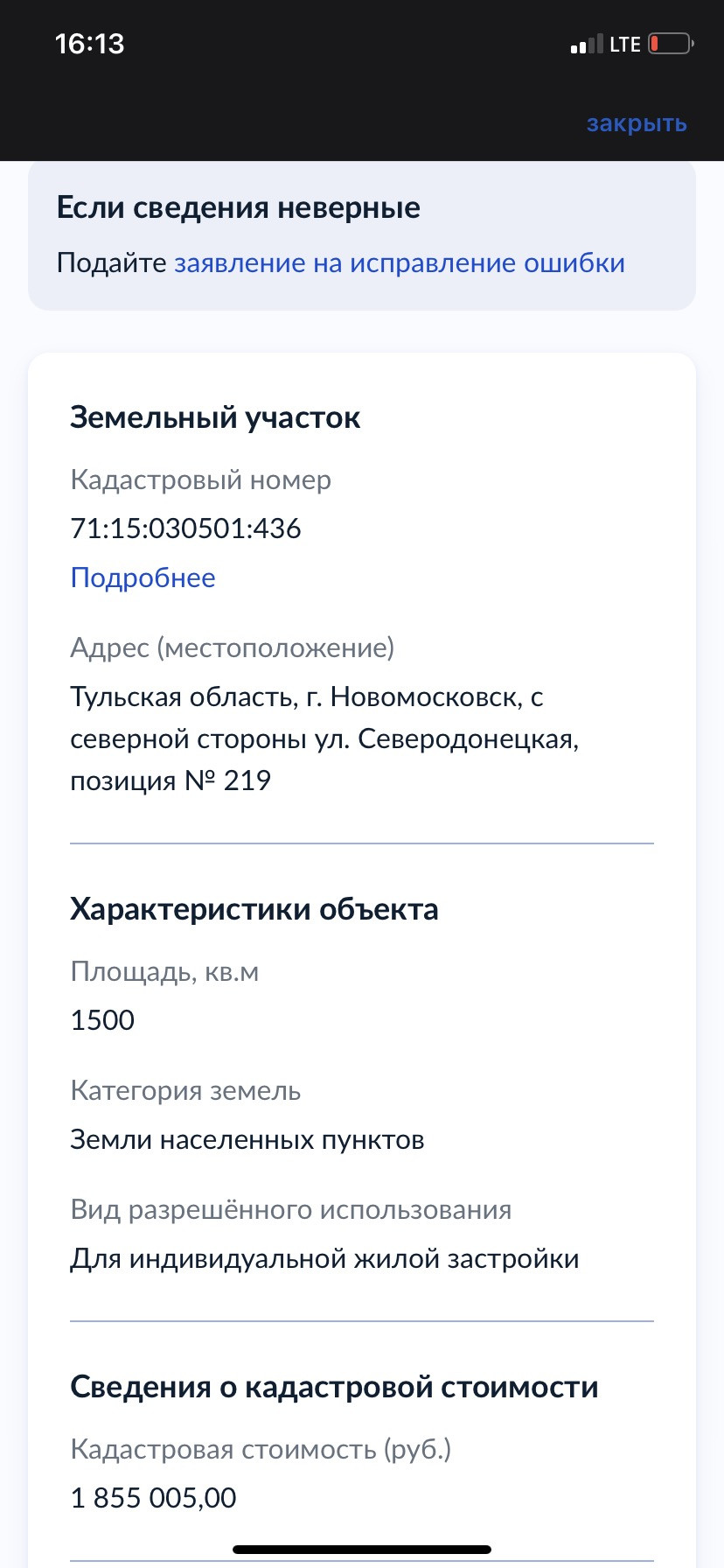Open заявление на исправление ошибки link
Viewport: 724px width, 1568px height.
(x=400, y=263)
